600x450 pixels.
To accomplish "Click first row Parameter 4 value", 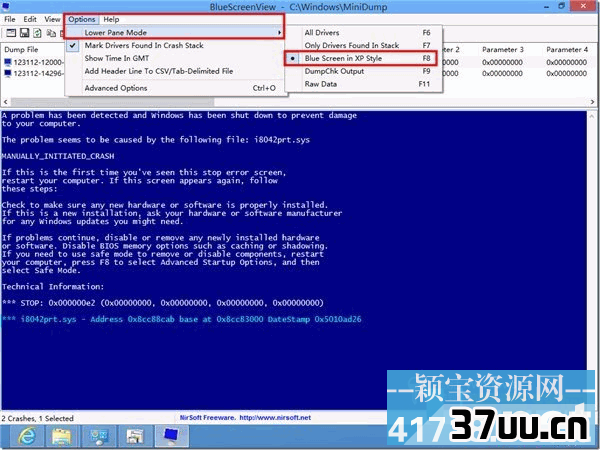I will pyautogui.click(x=566, y=62).
